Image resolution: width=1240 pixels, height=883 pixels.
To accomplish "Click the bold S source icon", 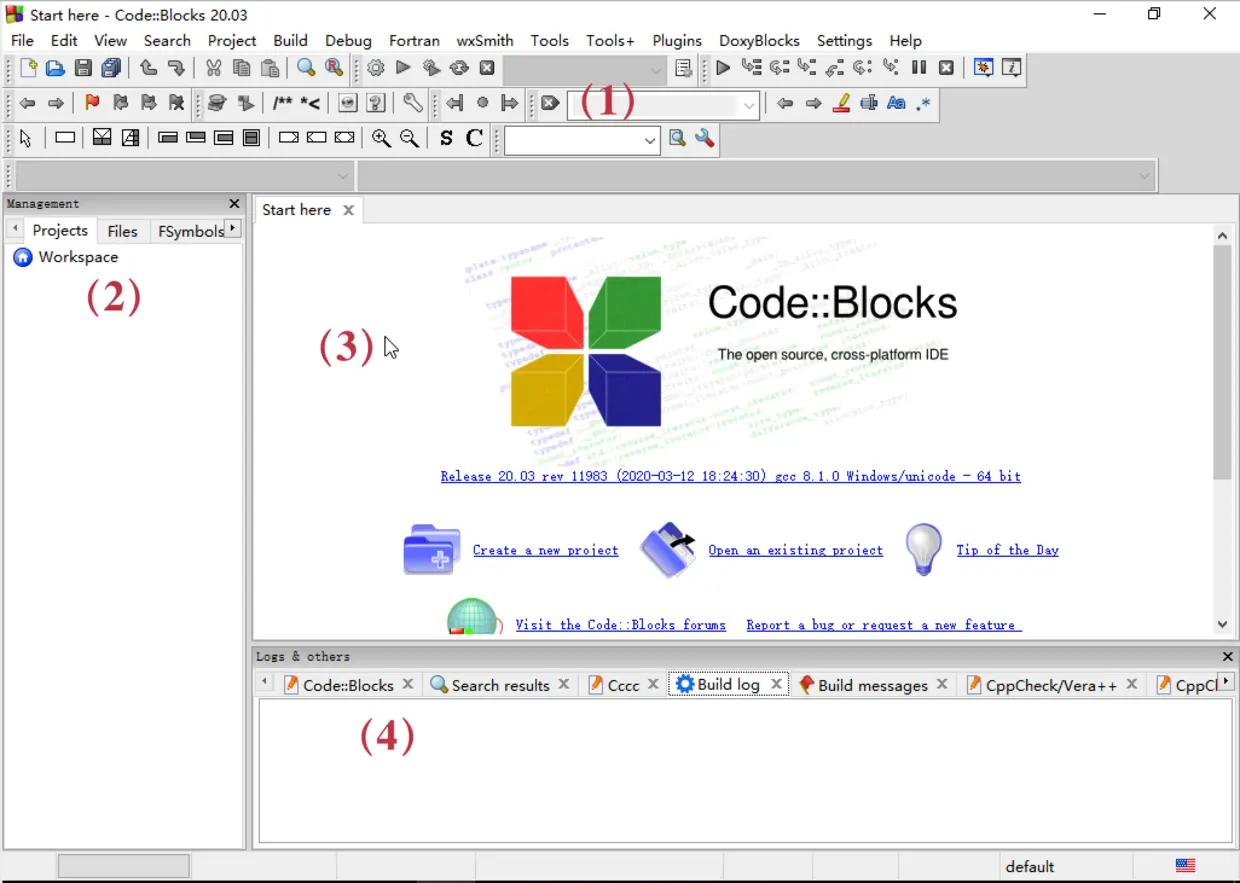I will pyautogui.click(x=446, y=139).
